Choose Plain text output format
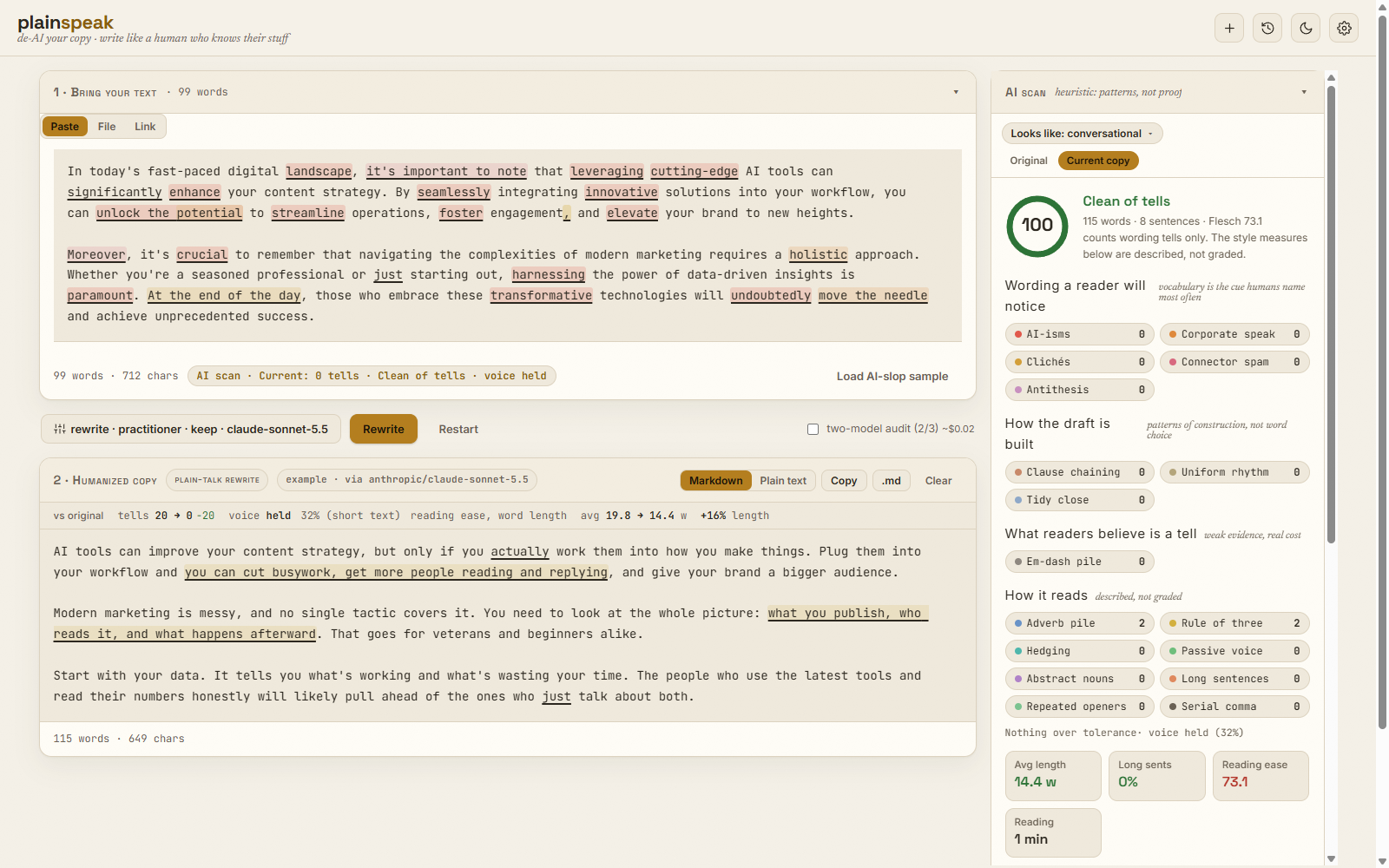 coord(783,481)
